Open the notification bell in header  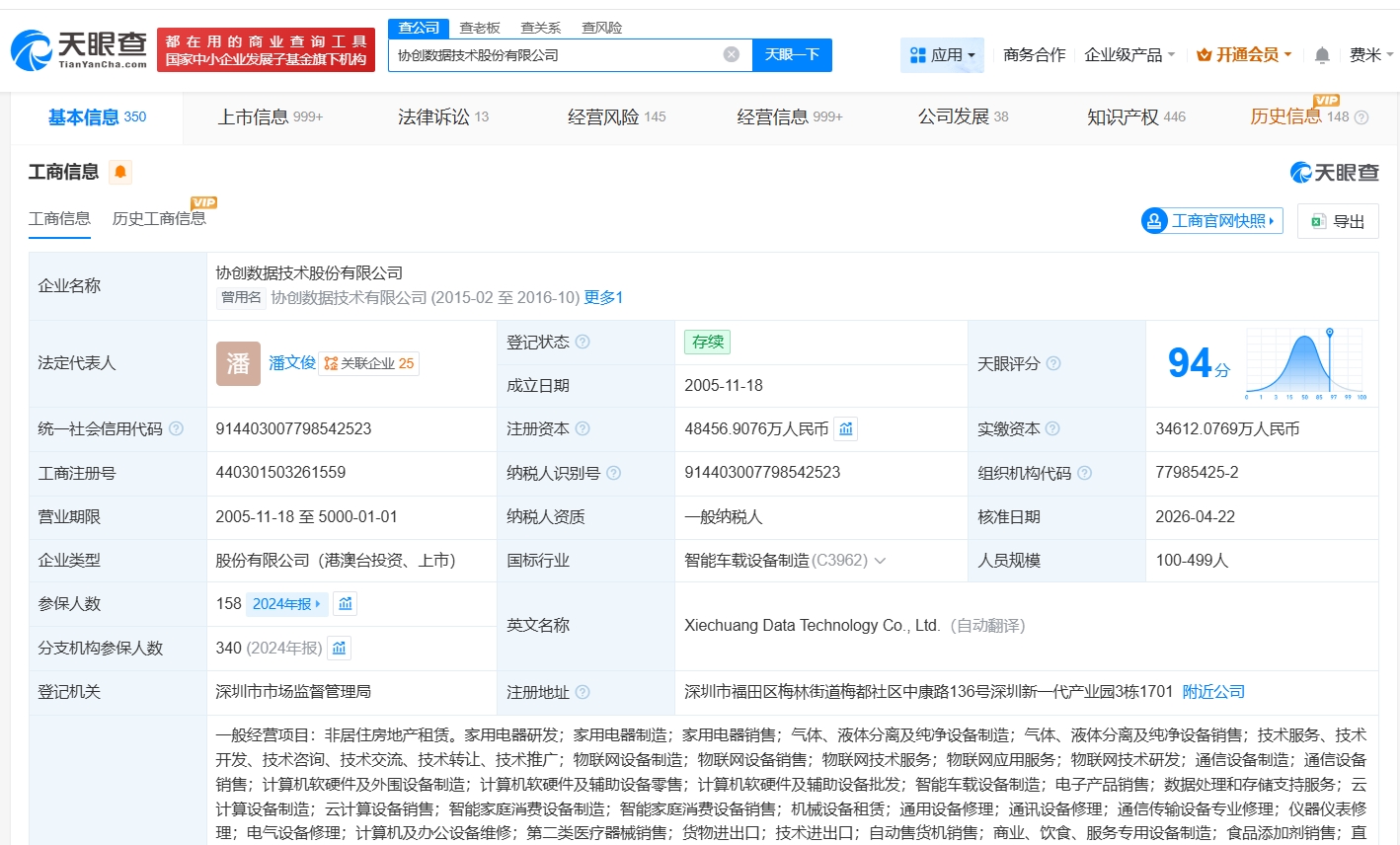[x=1322, y=55]
